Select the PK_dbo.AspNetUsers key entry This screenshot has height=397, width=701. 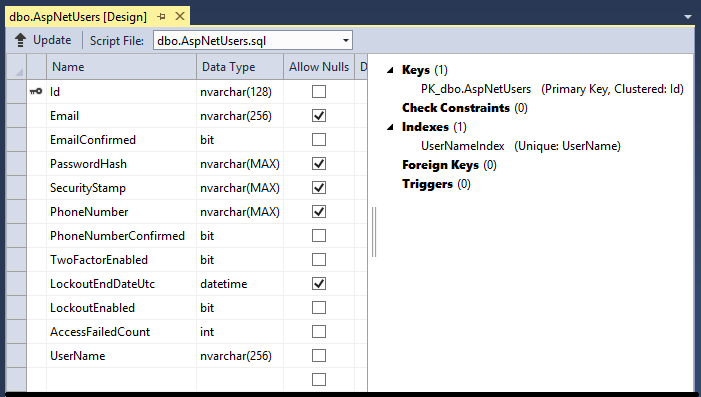(552, 89)
